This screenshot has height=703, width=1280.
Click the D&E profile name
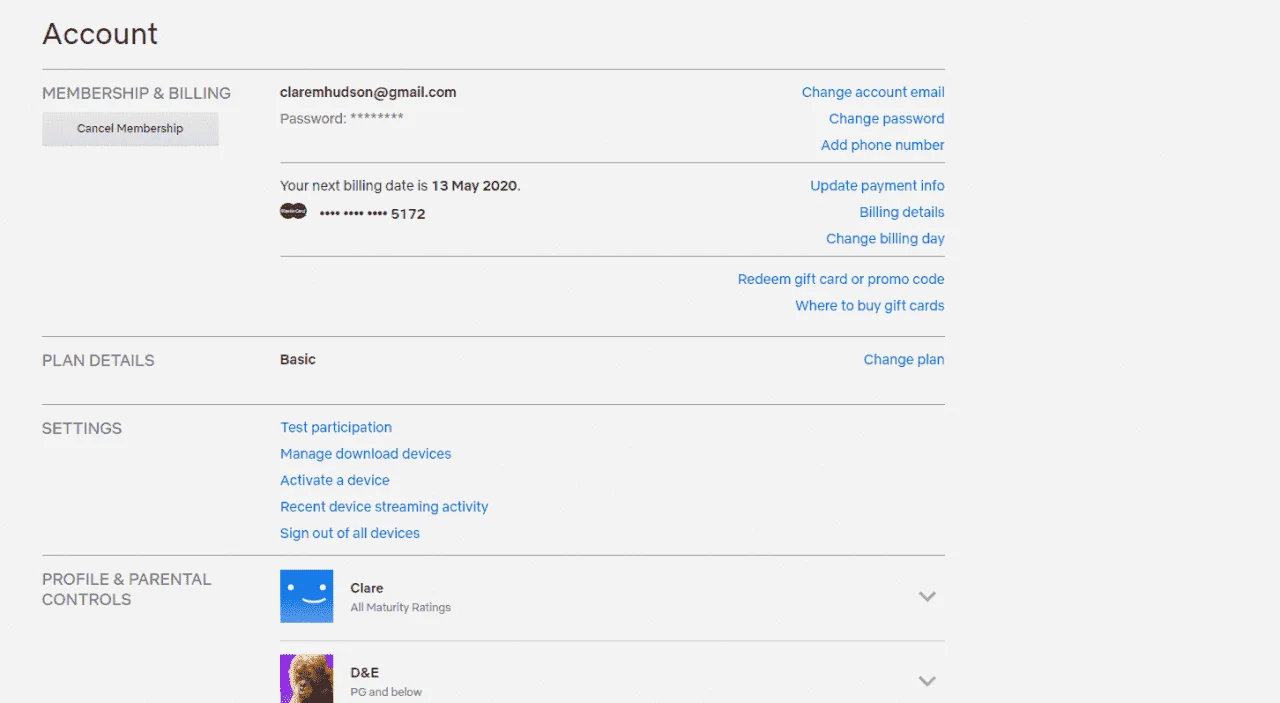365,673
